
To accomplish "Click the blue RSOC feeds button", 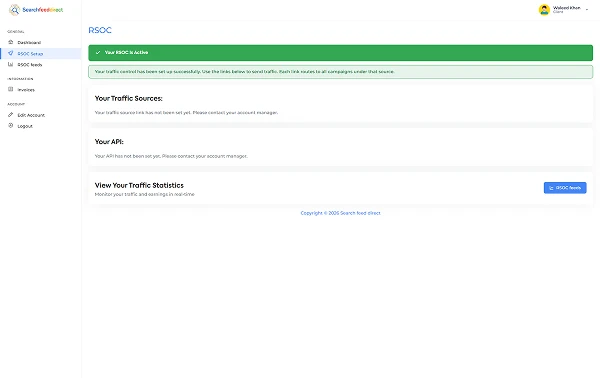I will pos(565,187).
